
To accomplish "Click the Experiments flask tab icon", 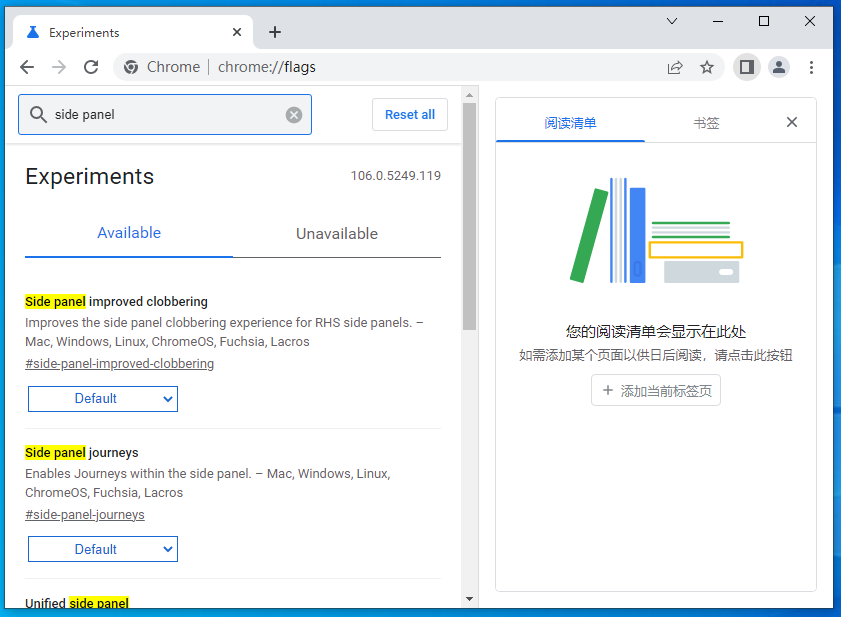I will [x=33, y=32].
